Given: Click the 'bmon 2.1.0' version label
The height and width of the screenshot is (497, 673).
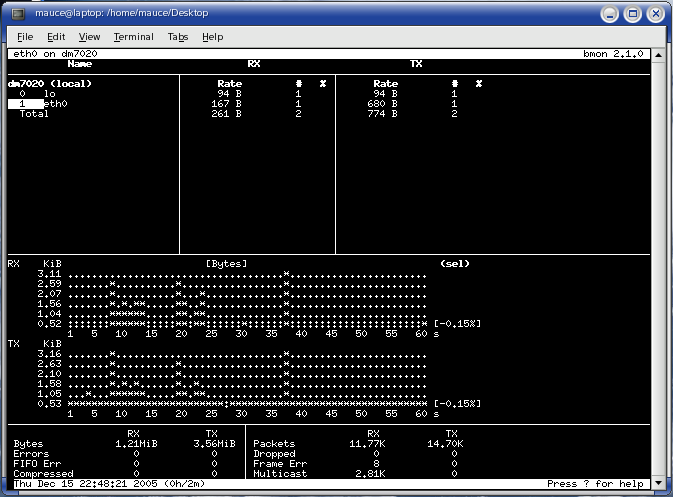Looking at the screenshot, I should click(x=613, y=54).
